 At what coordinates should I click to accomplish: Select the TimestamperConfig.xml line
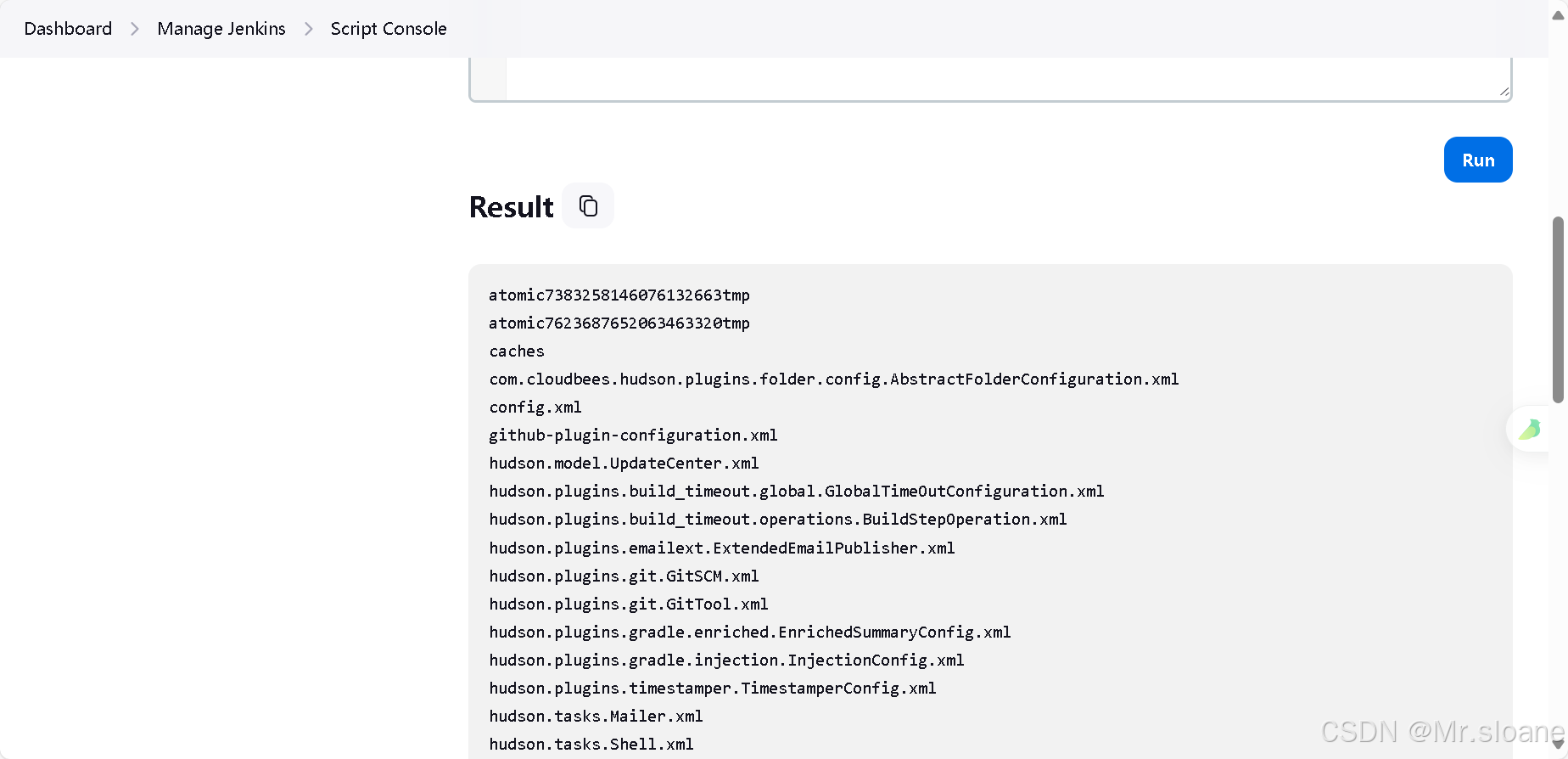pyautogui.click(x=713, y=689)
